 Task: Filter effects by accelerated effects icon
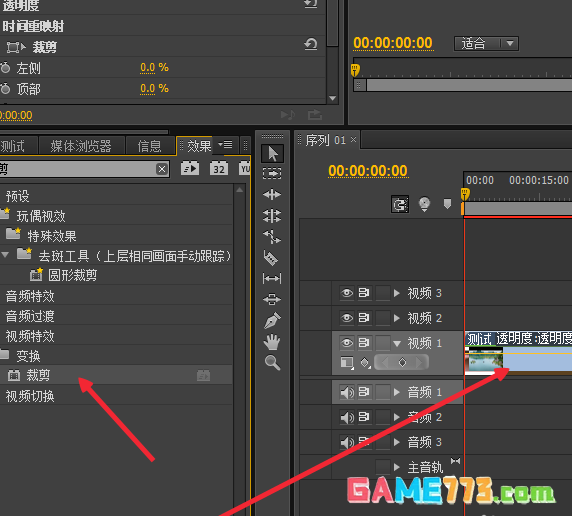click(x=190, y=168)
